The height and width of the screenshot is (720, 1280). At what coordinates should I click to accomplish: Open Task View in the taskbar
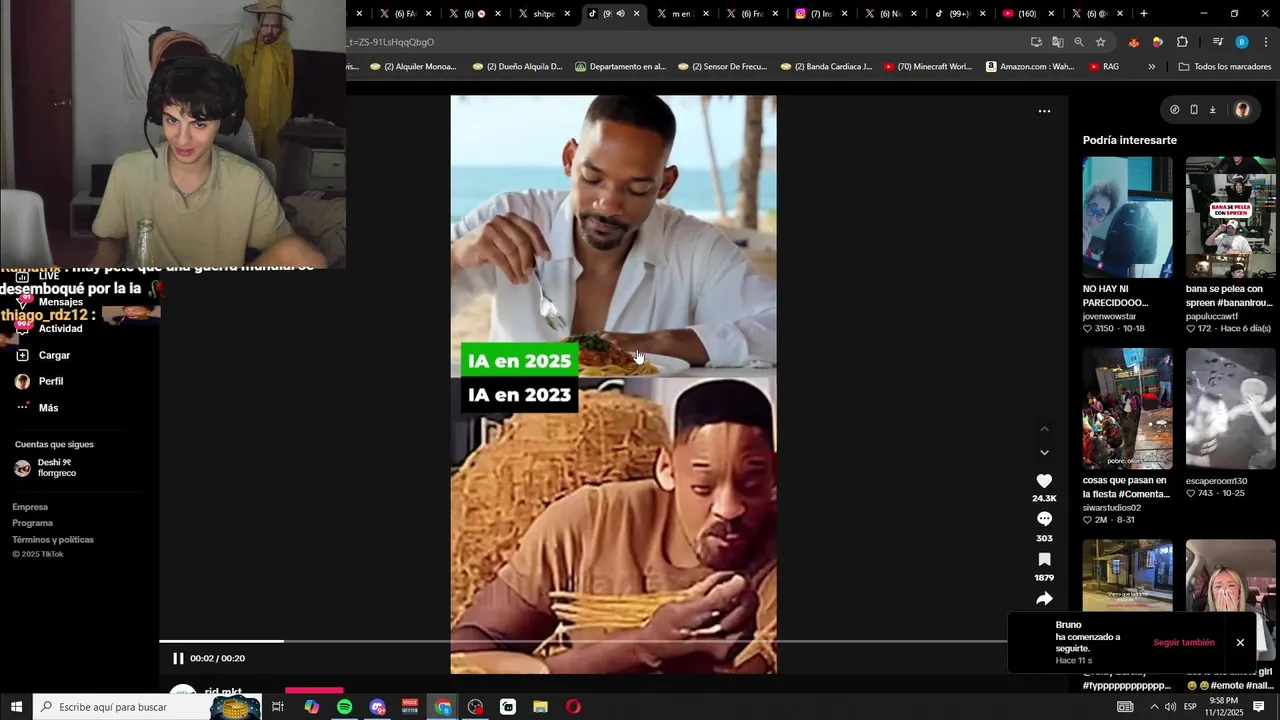(x=278, y=707)
